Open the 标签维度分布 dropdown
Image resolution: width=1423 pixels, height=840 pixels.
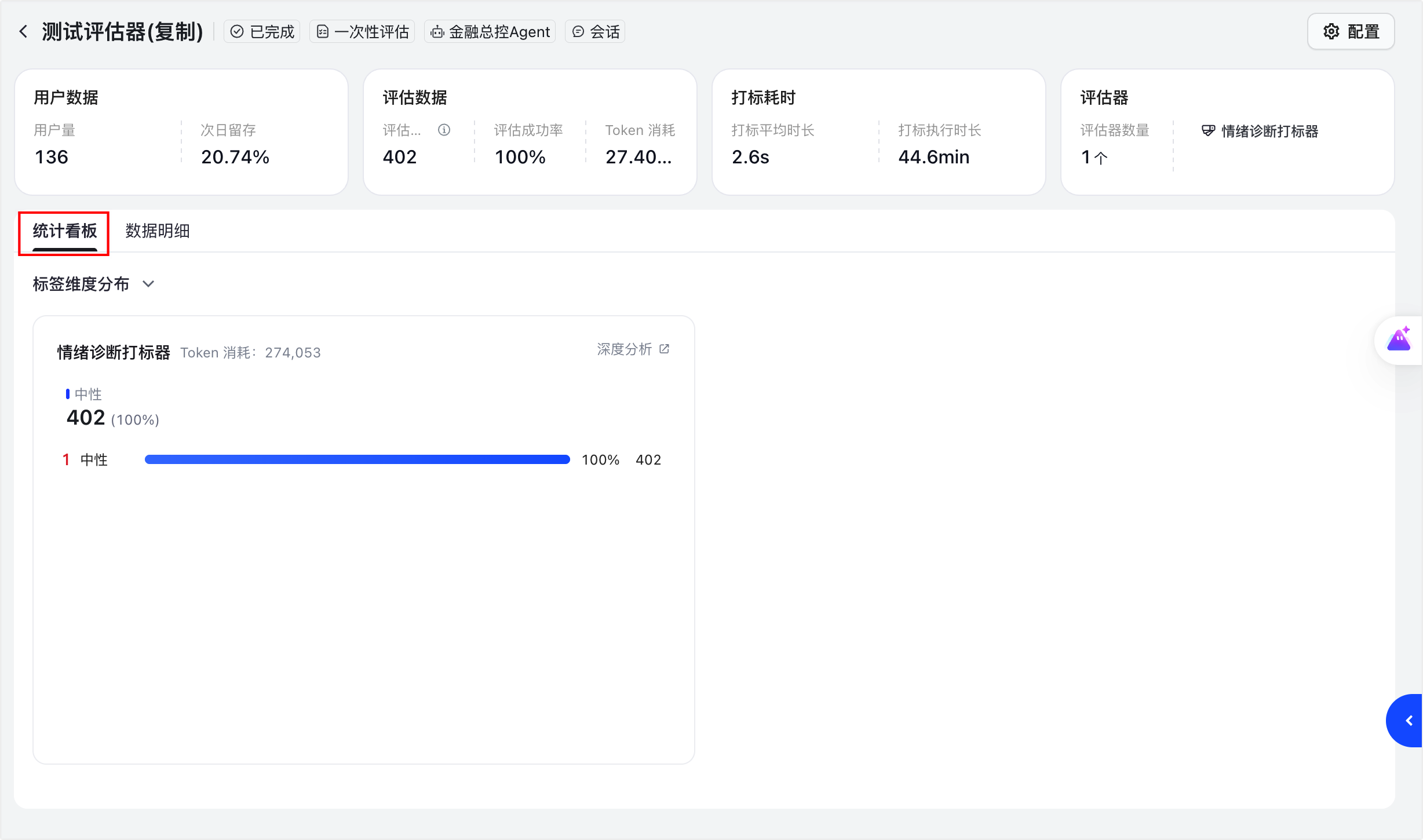(x=94, y=284)
